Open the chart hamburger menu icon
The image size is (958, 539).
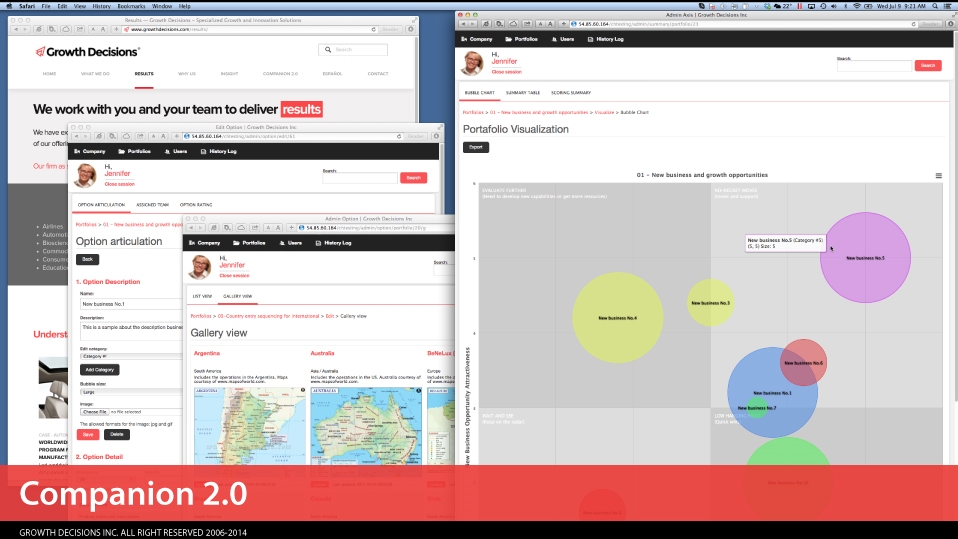point(938,175)
